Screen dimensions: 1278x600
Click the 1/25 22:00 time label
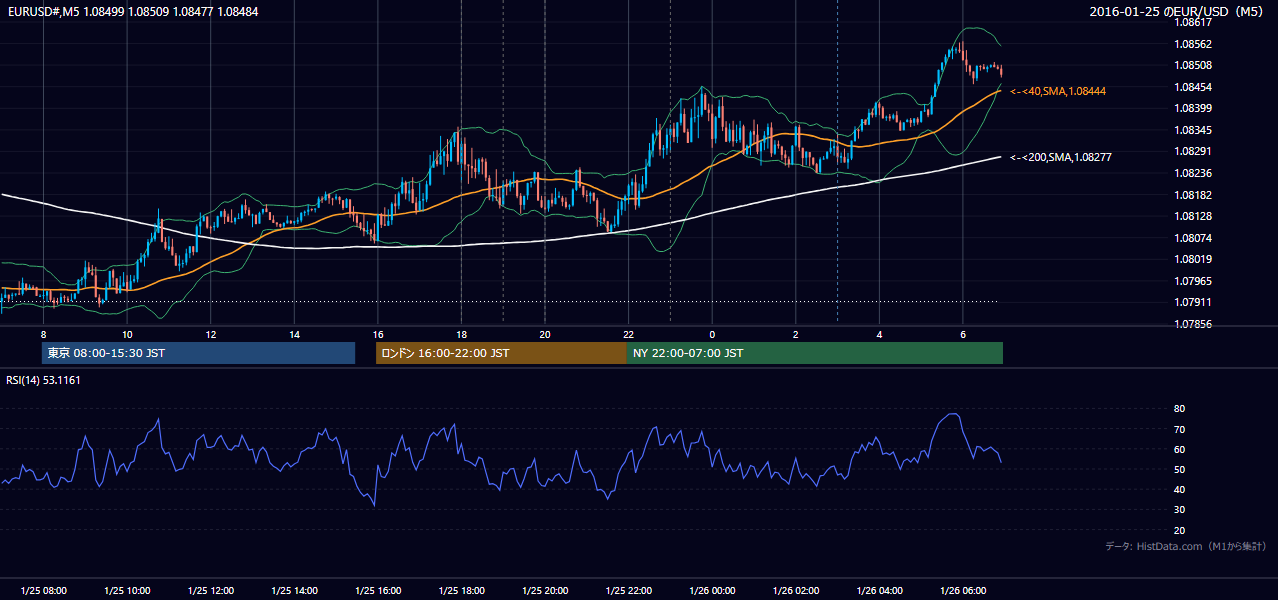coord(628,591)
